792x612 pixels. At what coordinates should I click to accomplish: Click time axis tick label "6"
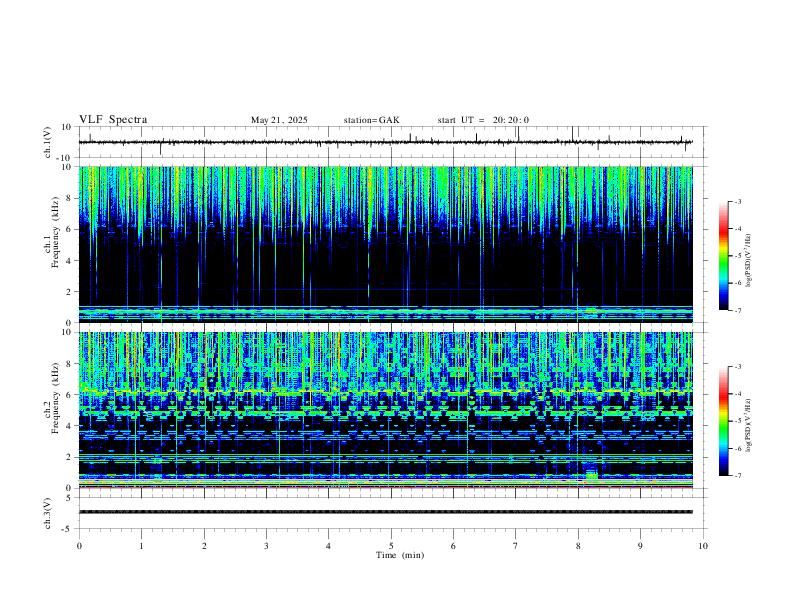(453, 546)
